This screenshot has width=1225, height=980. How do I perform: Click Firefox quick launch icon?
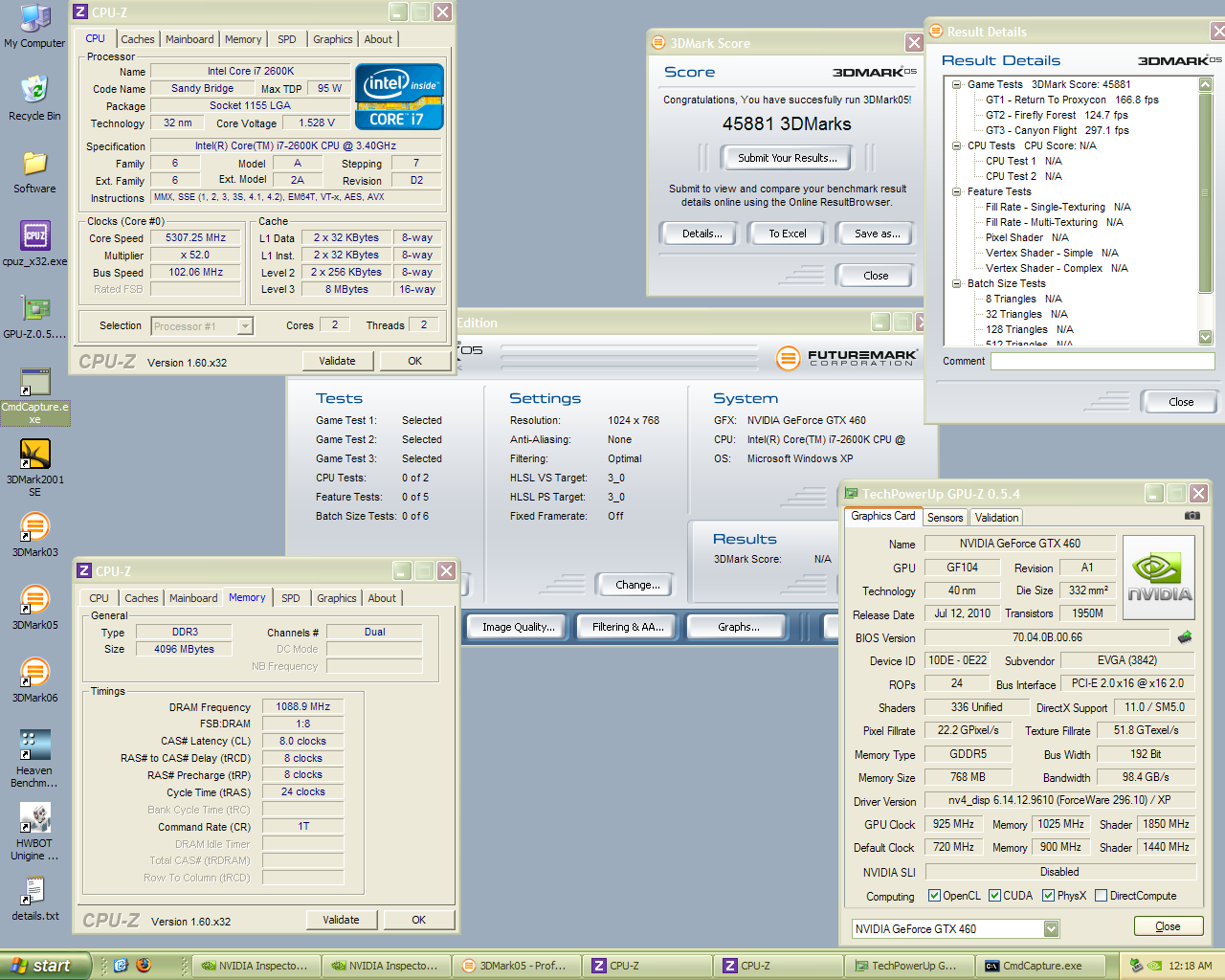(144, 966)
